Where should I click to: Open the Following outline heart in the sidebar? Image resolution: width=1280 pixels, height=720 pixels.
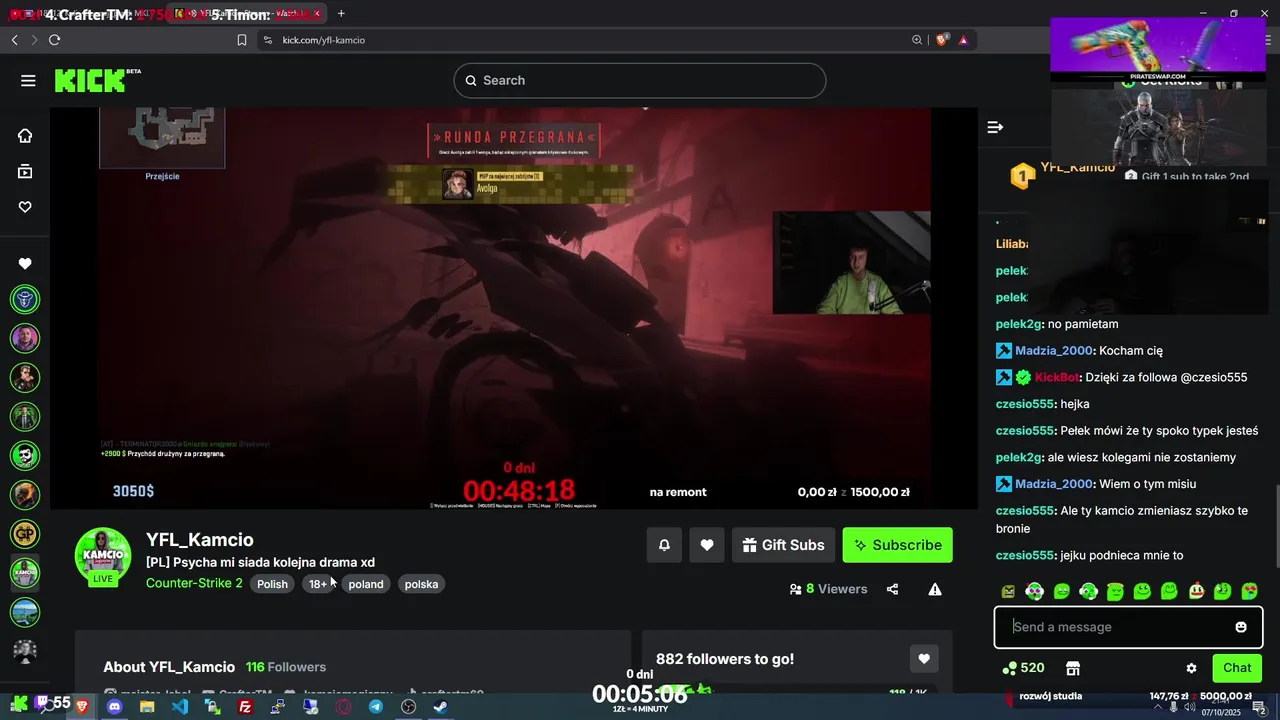25,207
